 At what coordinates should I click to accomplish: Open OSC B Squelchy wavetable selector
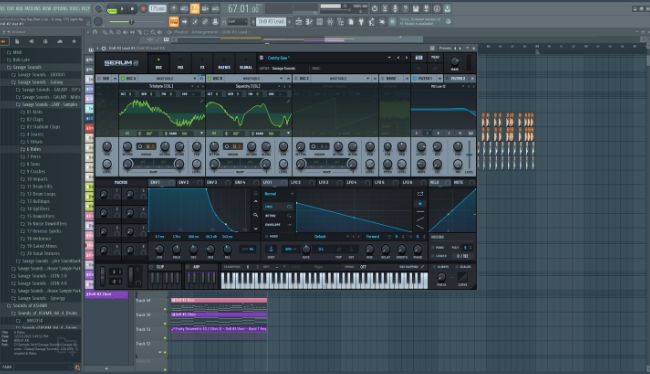pos(248,86)
